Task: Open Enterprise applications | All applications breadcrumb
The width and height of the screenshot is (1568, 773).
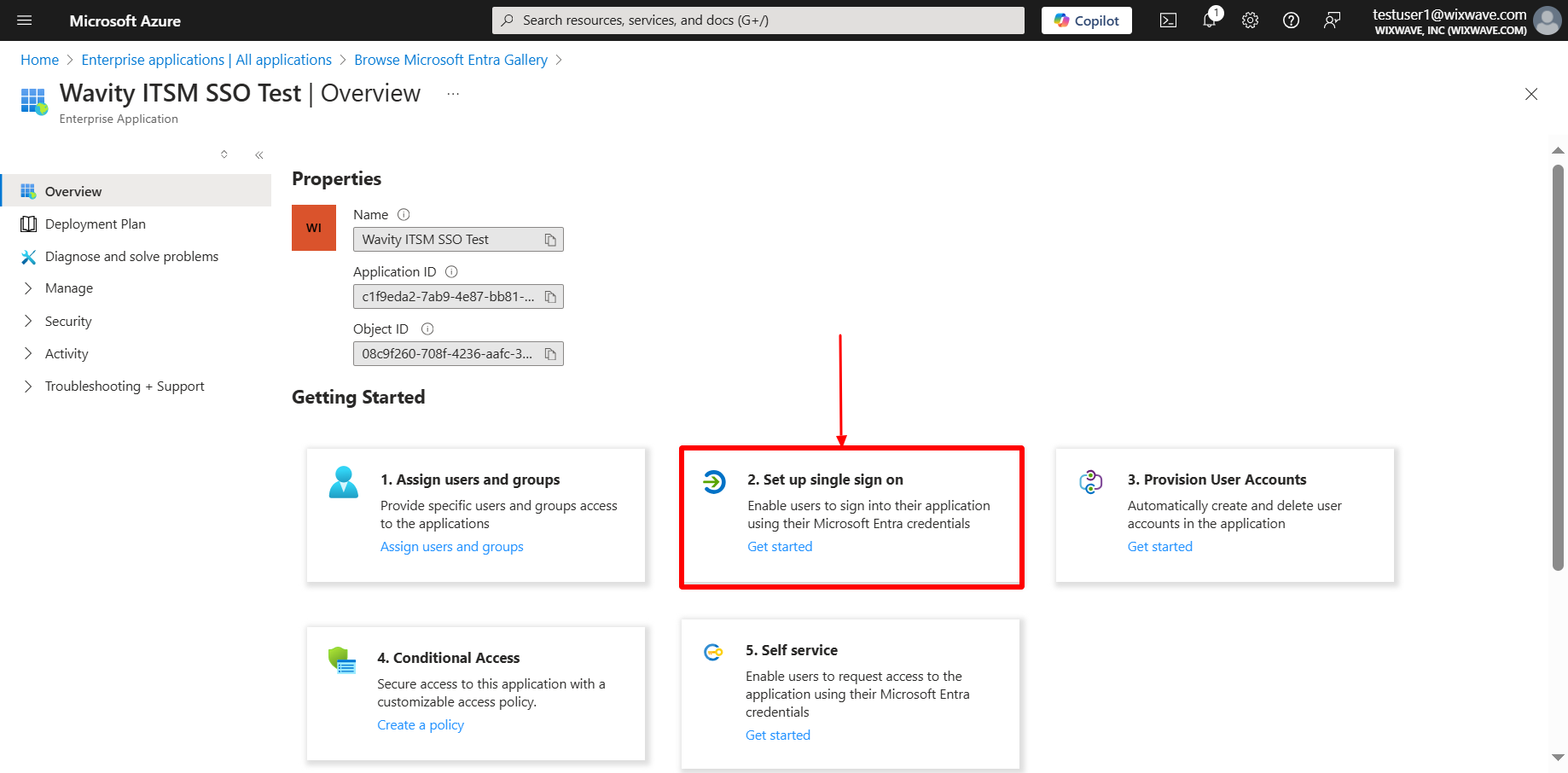Action: coord(206,60)
